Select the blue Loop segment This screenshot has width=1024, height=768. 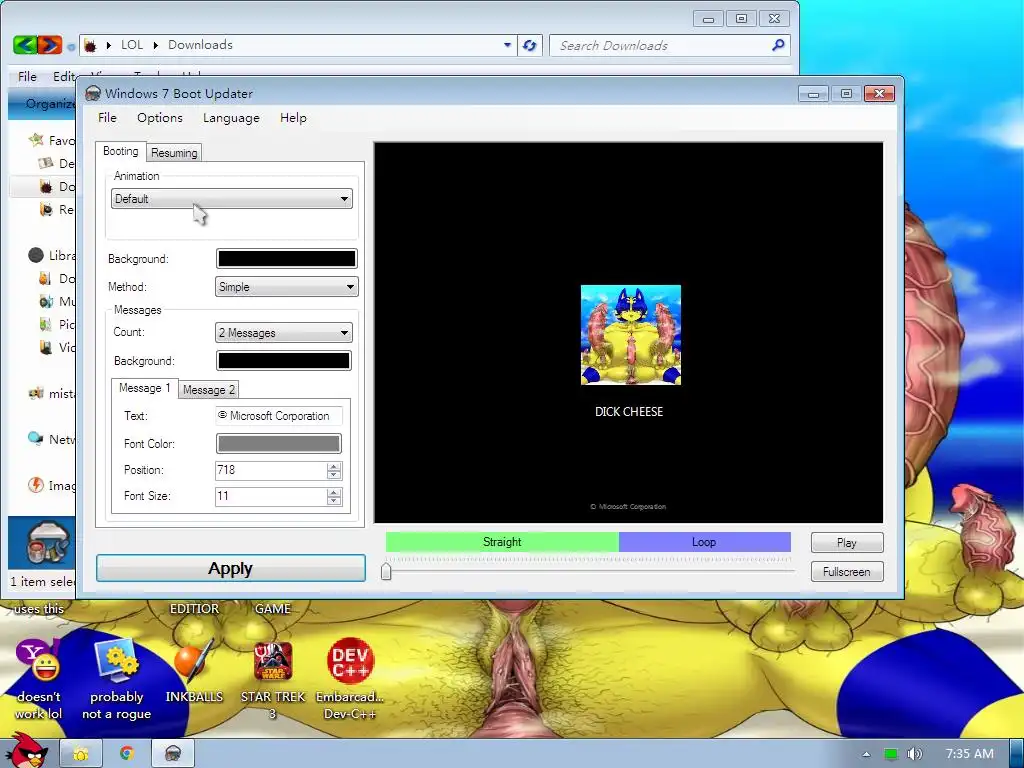click(705, 542)
